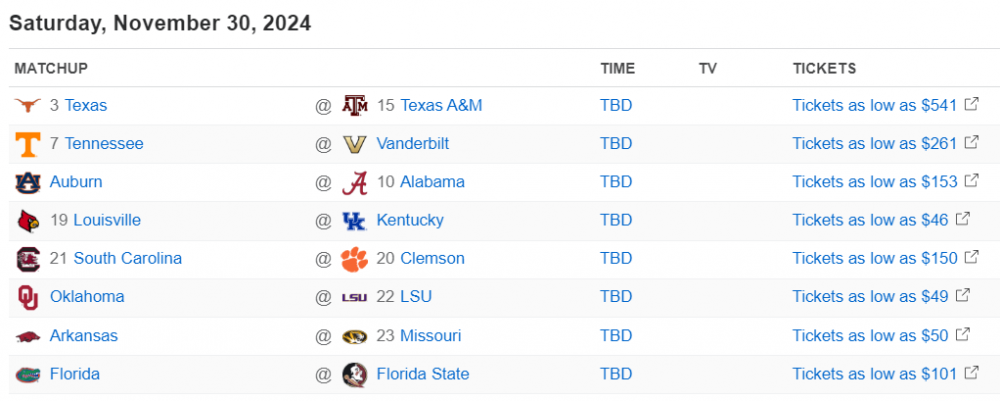1000x401 pixels.
Task: Open the South Carolina team link
Action: point(127,259)
